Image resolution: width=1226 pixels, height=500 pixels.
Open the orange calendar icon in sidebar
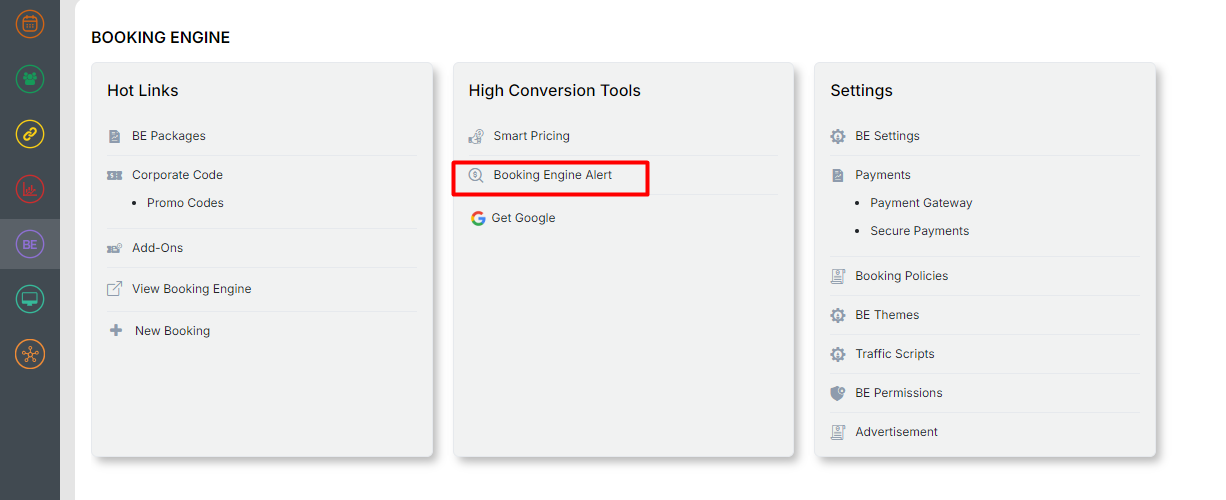tap(30, 23)
